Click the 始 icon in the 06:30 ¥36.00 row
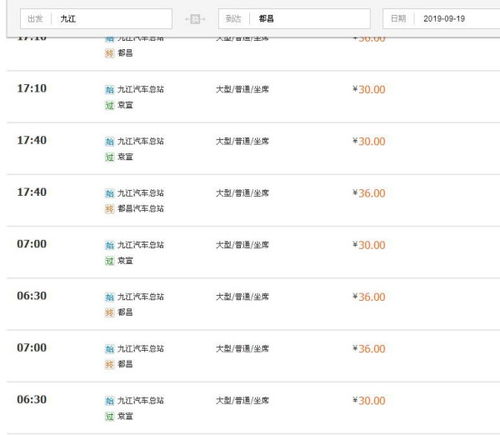The image size is (500, 435). (x=109, y=297)
